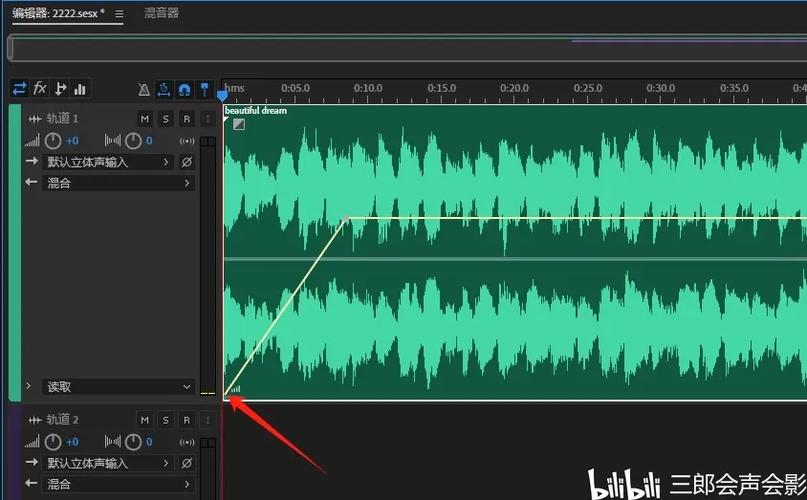
Task: Click Track 1 volume knob
Action: pyautogui.click(x=53, y=141)
